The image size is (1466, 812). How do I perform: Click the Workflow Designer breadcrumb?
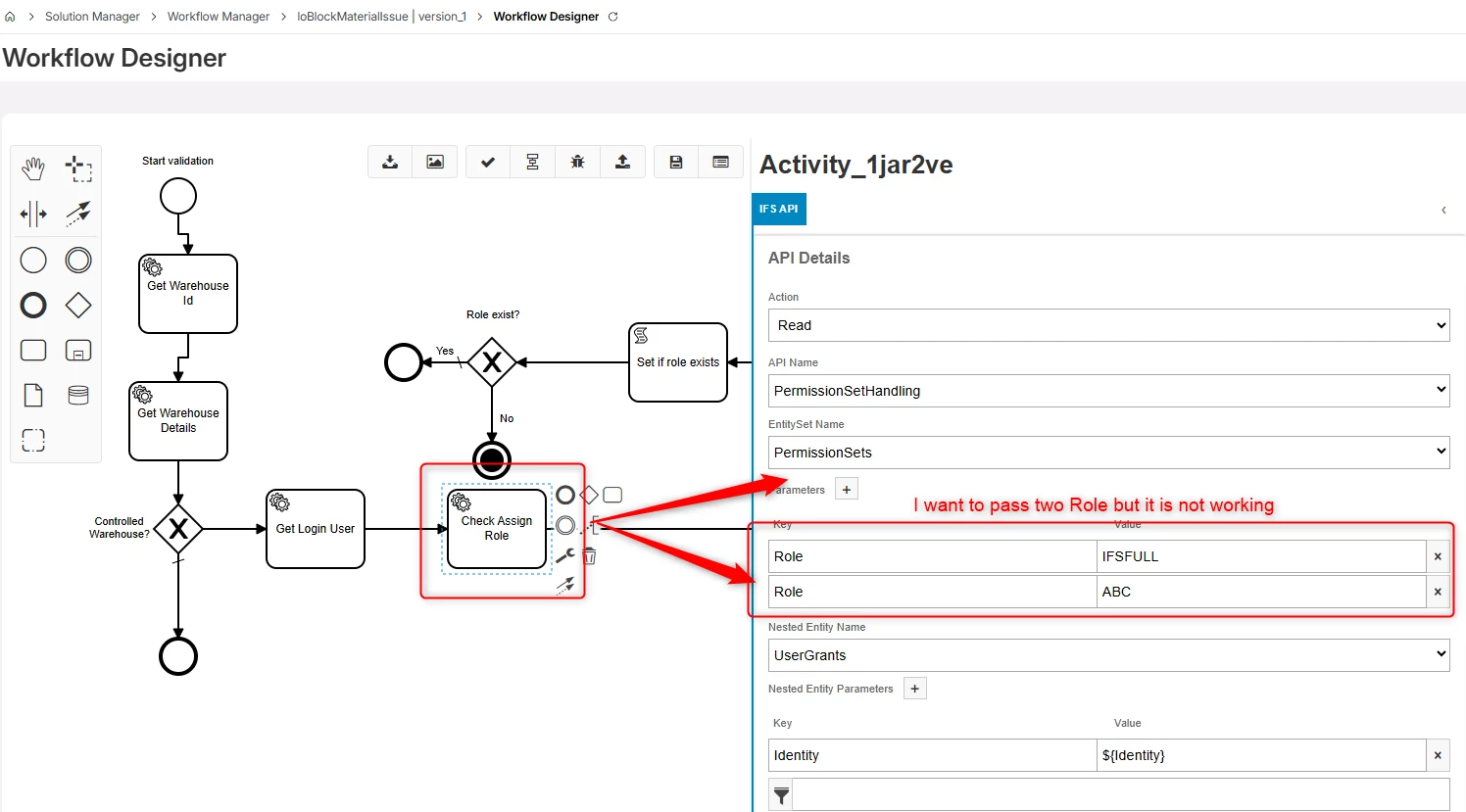(546, 17)
